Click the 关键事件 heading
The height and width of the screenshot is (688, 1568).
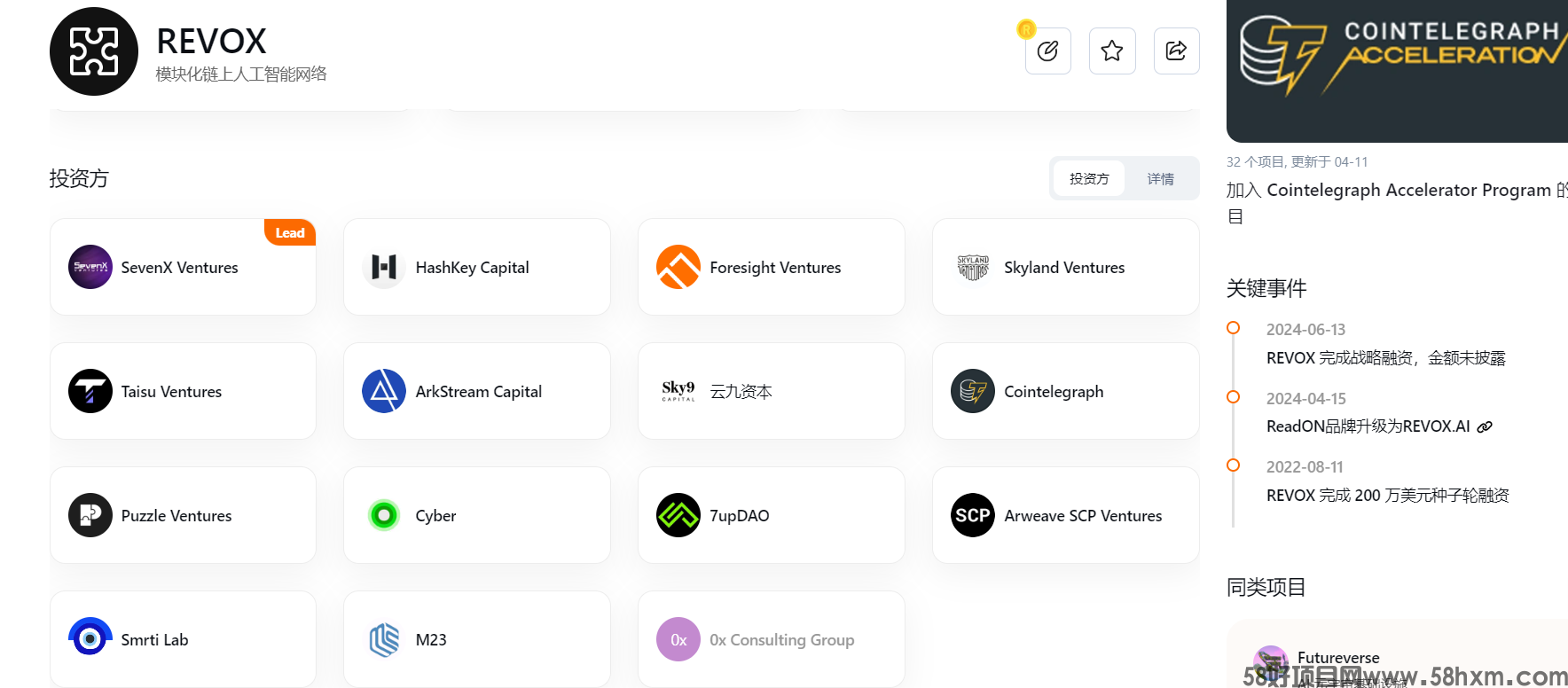coord(1266,288)
